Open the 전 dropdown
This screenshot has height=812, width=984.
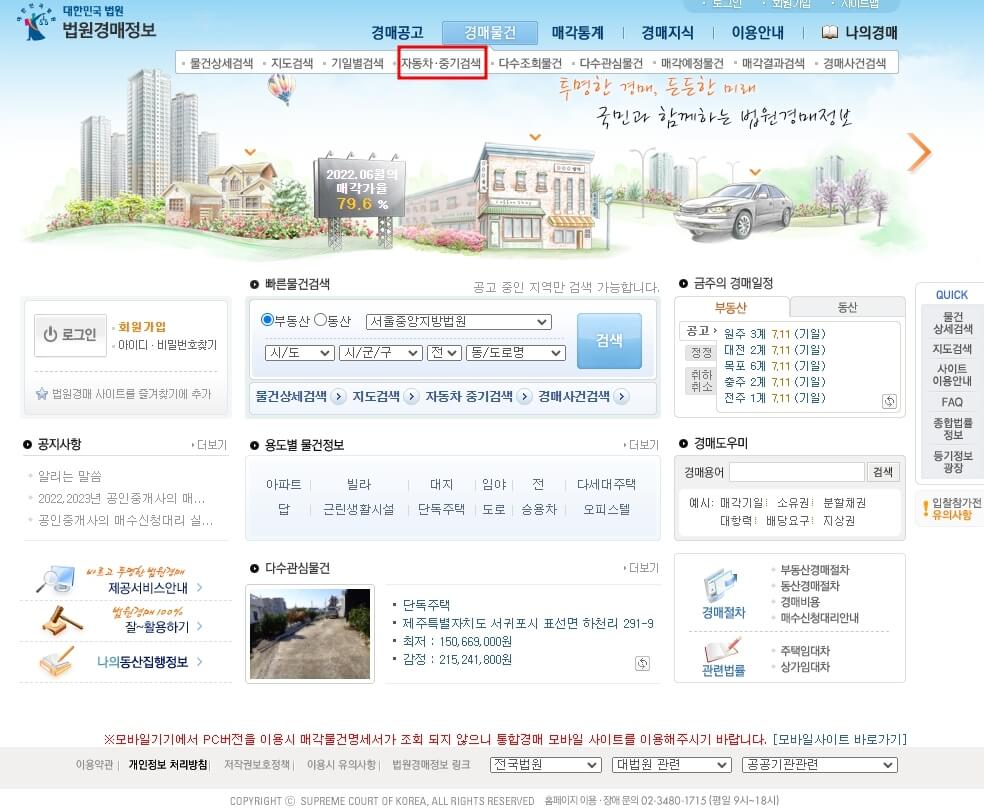pos(444,353)
